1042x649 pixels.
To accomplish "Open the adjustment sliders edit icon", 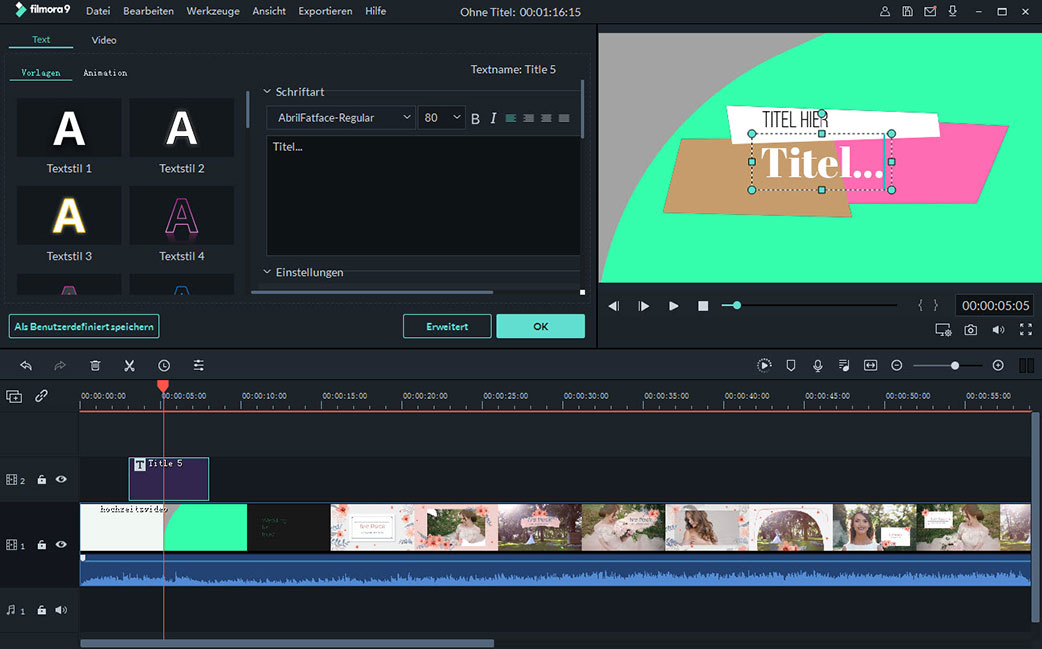I will [x=199, y=365].
